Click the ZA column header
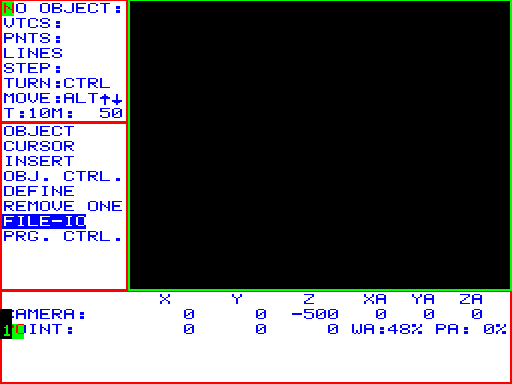 [x=471, y=299]
